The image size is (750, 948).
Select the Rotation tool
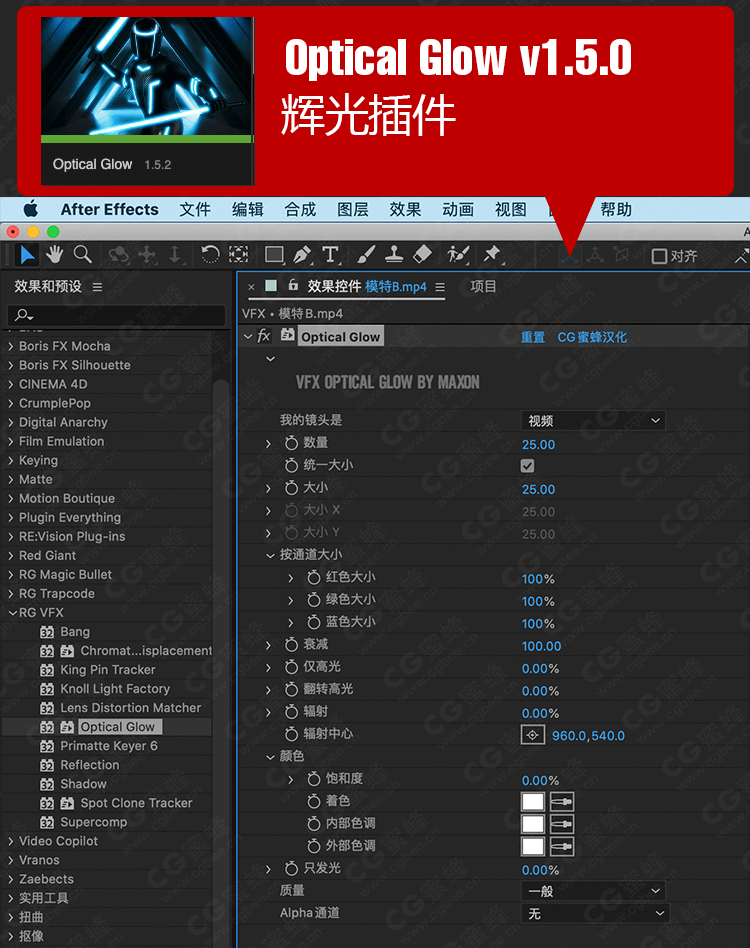point(210,255)
